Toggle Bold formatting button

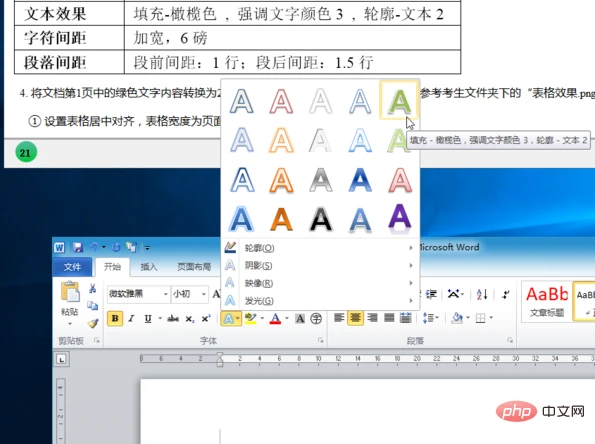(115, 318)
